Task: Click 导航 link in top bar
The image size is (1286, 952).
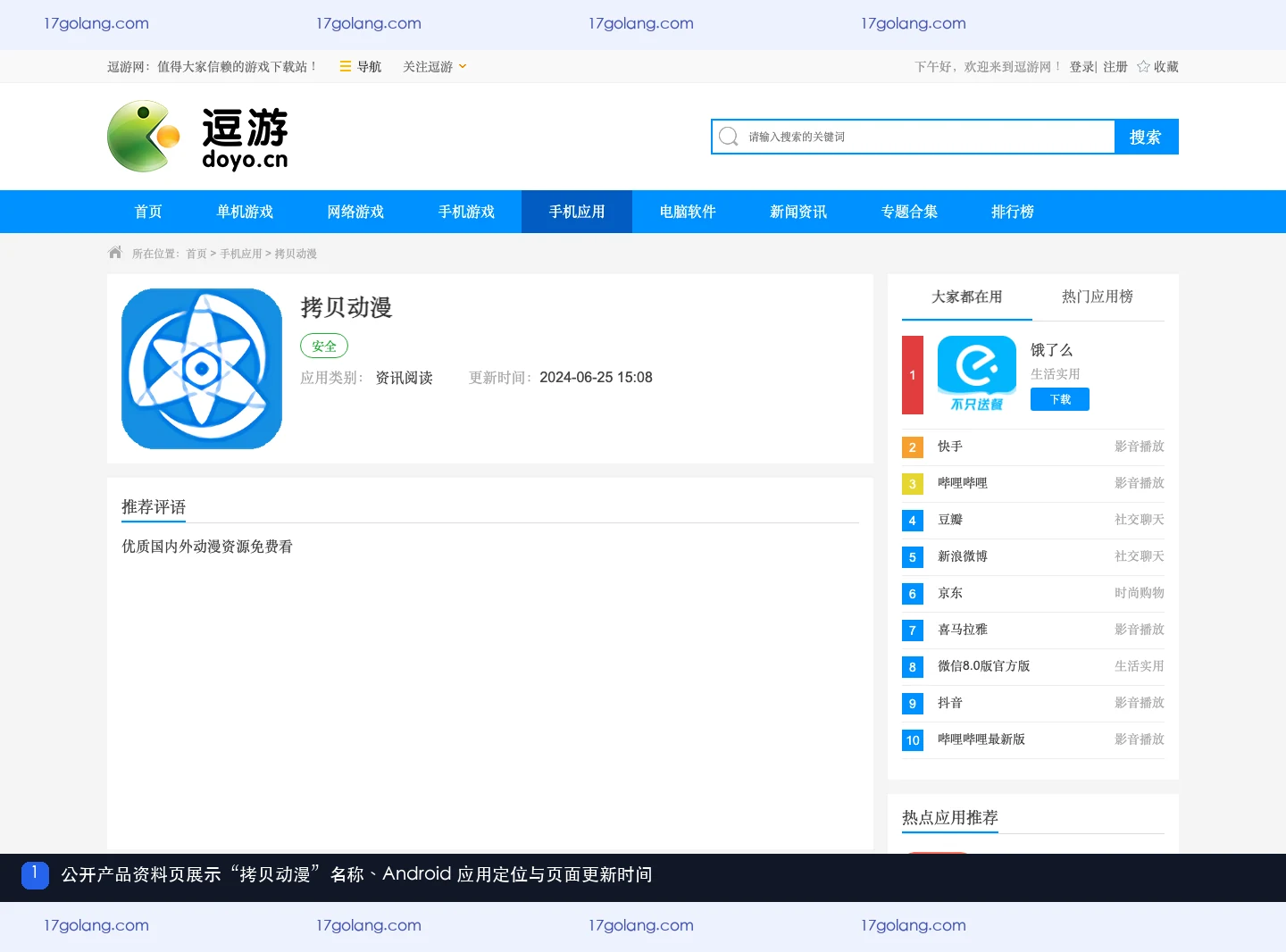Action: tap(369, 67)
